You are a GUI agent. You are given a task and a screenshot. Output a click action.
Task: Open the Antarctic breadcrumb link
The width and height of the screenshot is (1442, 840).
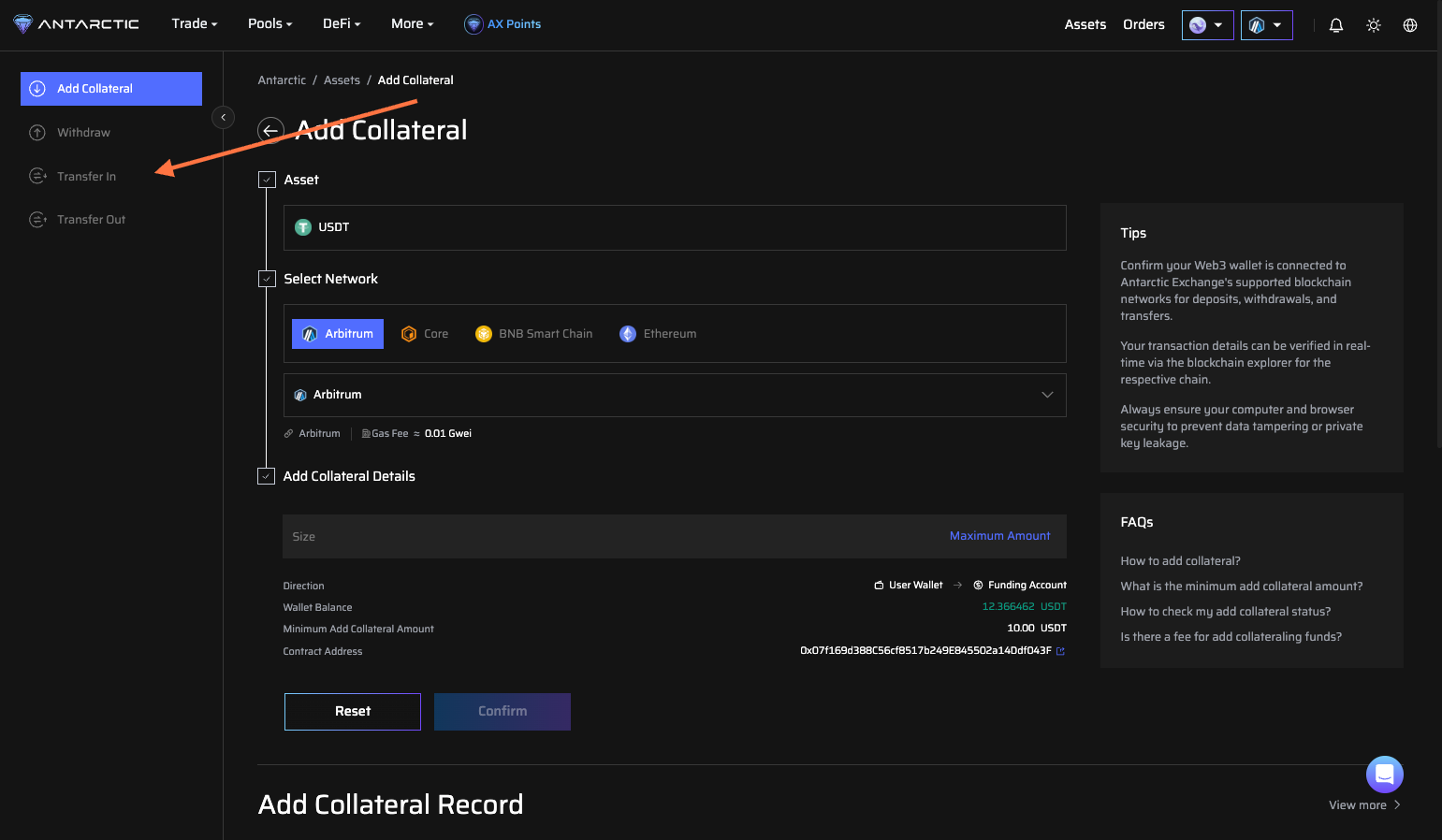coord(282,80)
